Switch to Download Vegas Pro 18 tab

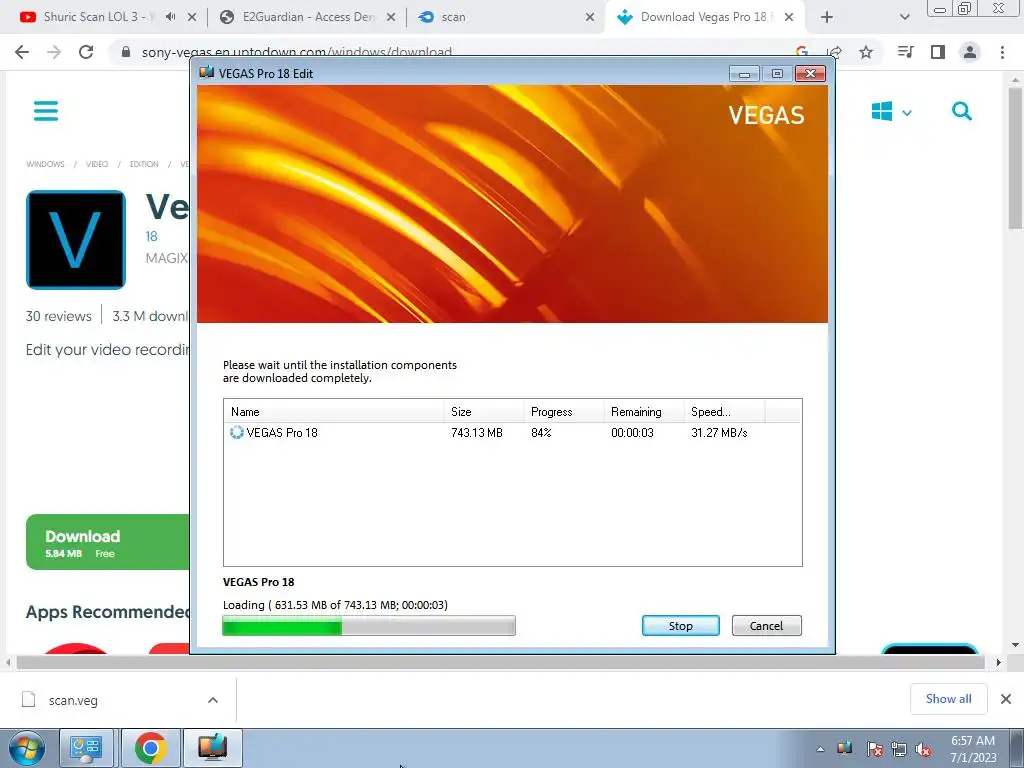tap(704, 17)
